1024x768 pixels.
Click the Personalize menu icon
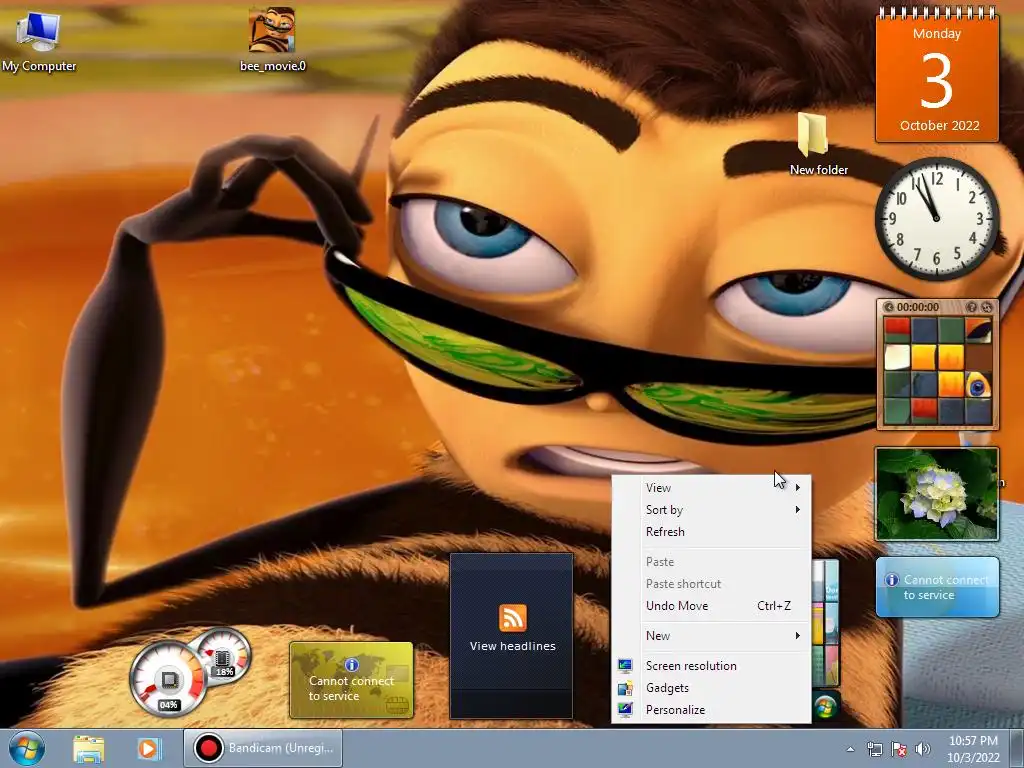click(x=625, y=709)
